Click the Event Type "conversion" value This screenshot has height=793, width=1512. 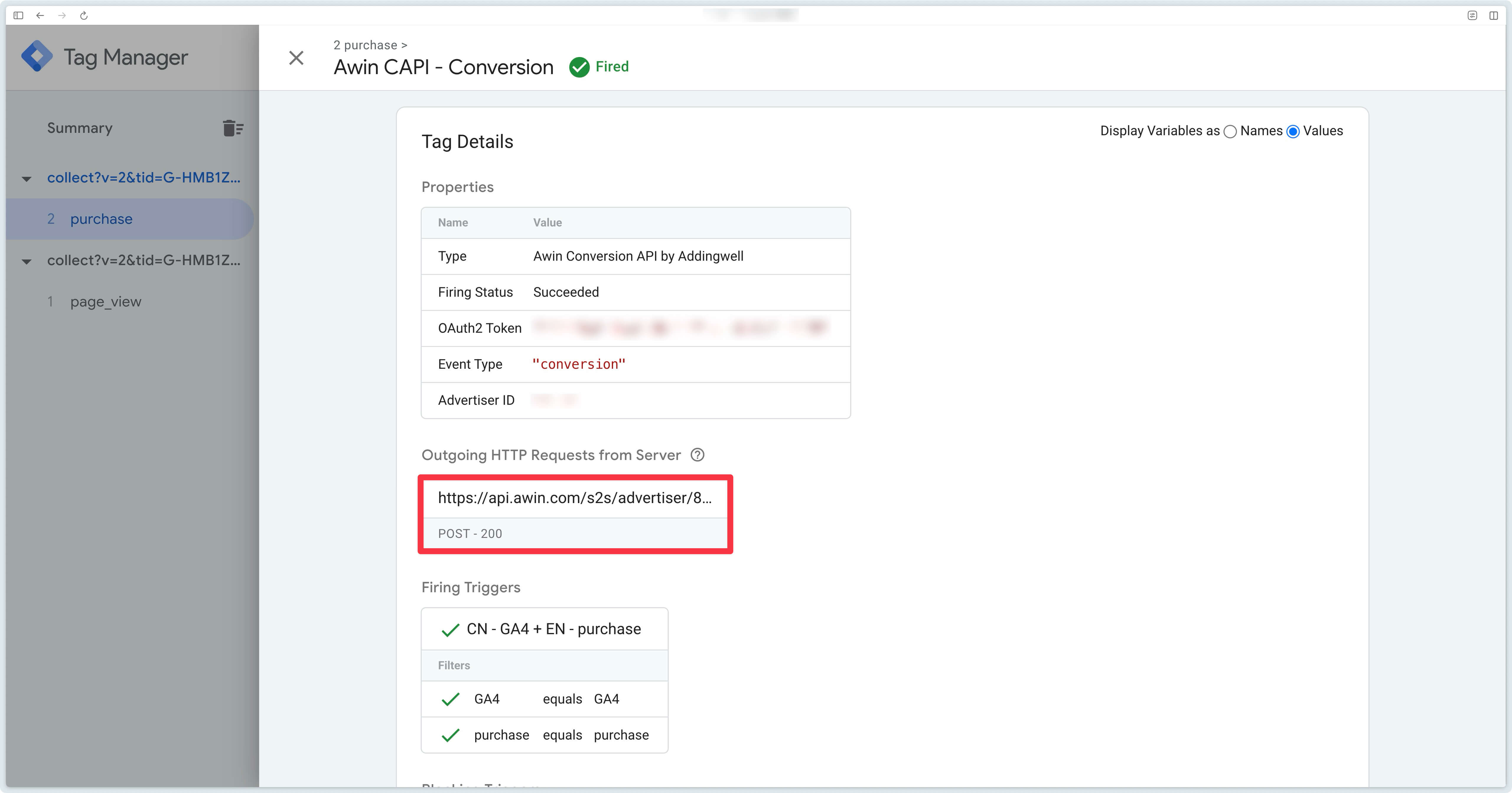579,365
